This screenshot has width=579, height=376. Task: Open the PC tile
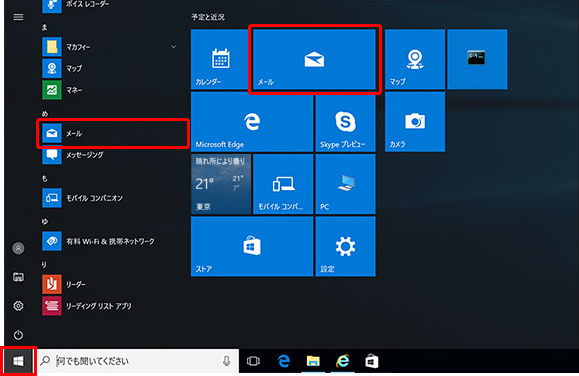point(345,184)
